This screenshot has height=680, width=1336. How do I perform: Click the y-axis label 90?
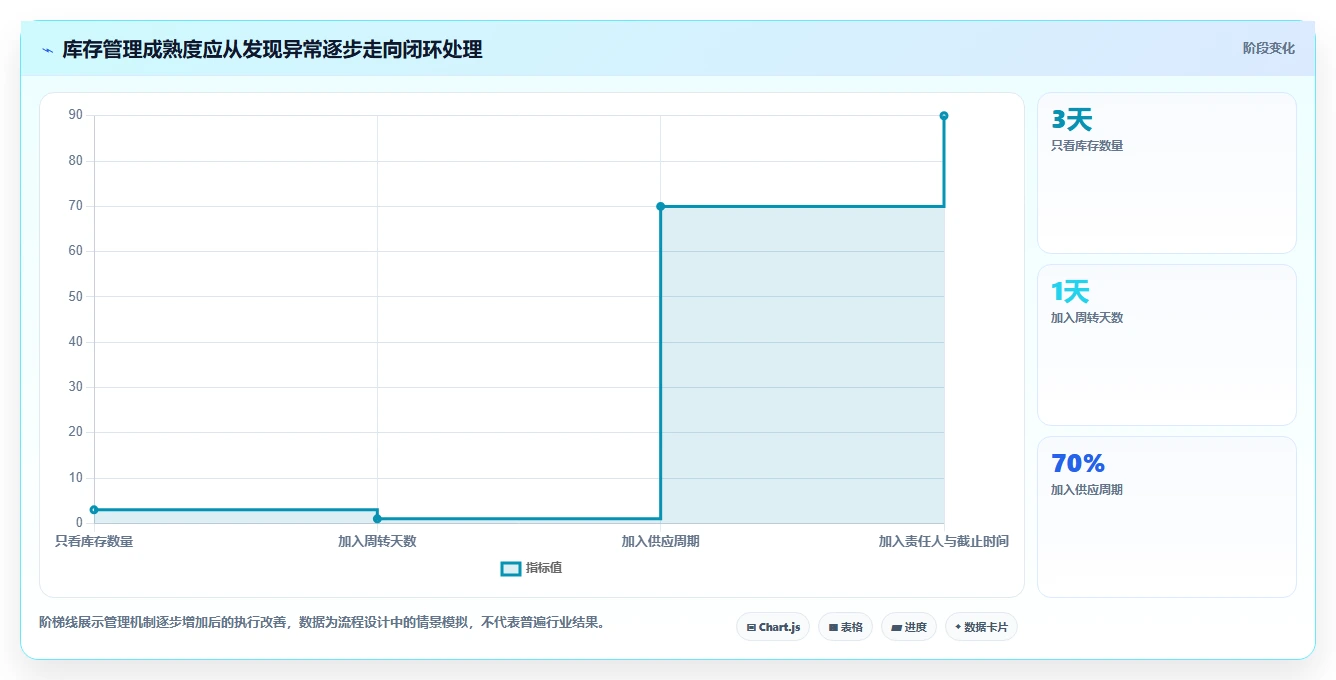coord(76,115)
